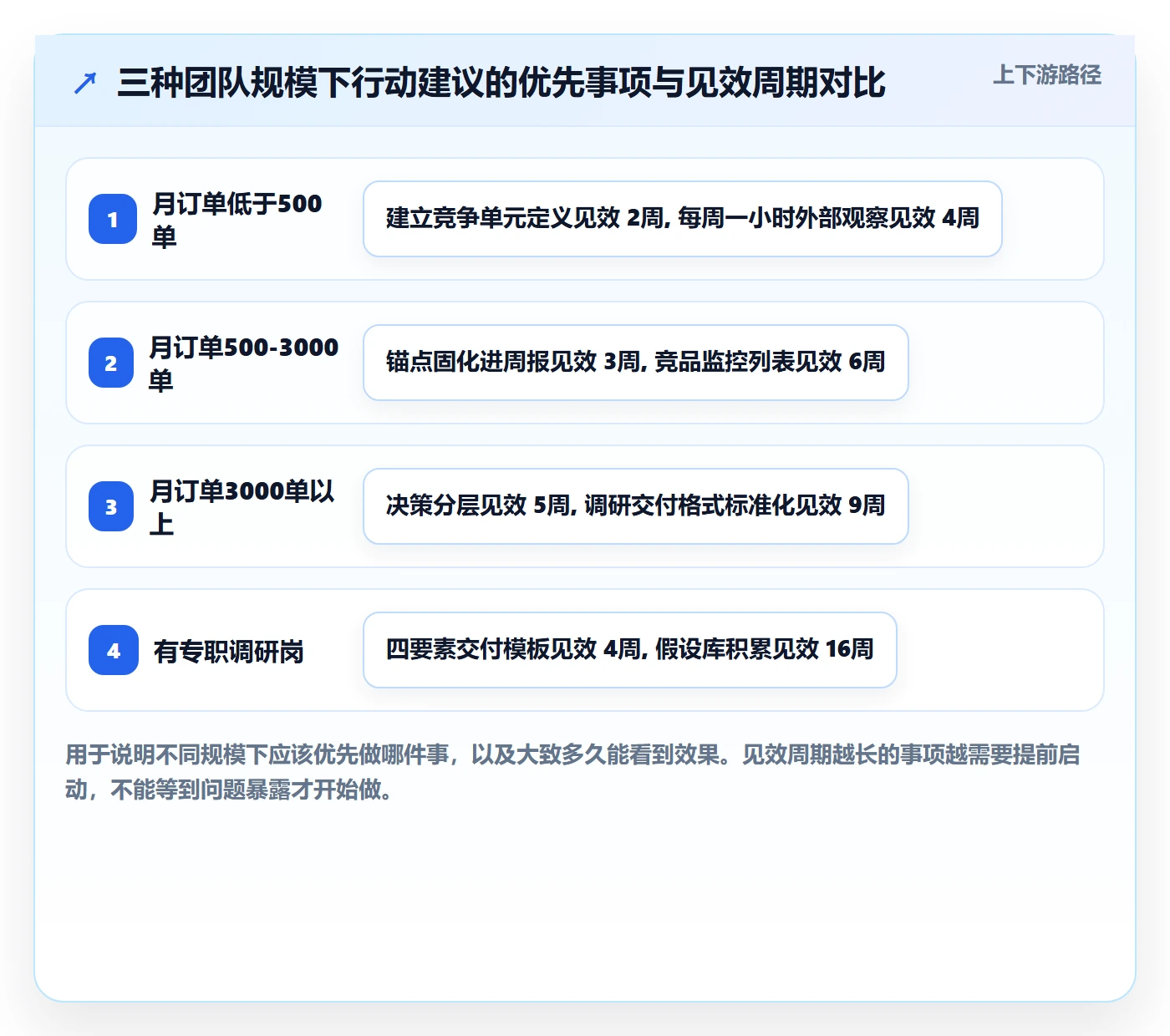
Task: Click the footer note starting 用于说明不同规模下
Action: 573,772
